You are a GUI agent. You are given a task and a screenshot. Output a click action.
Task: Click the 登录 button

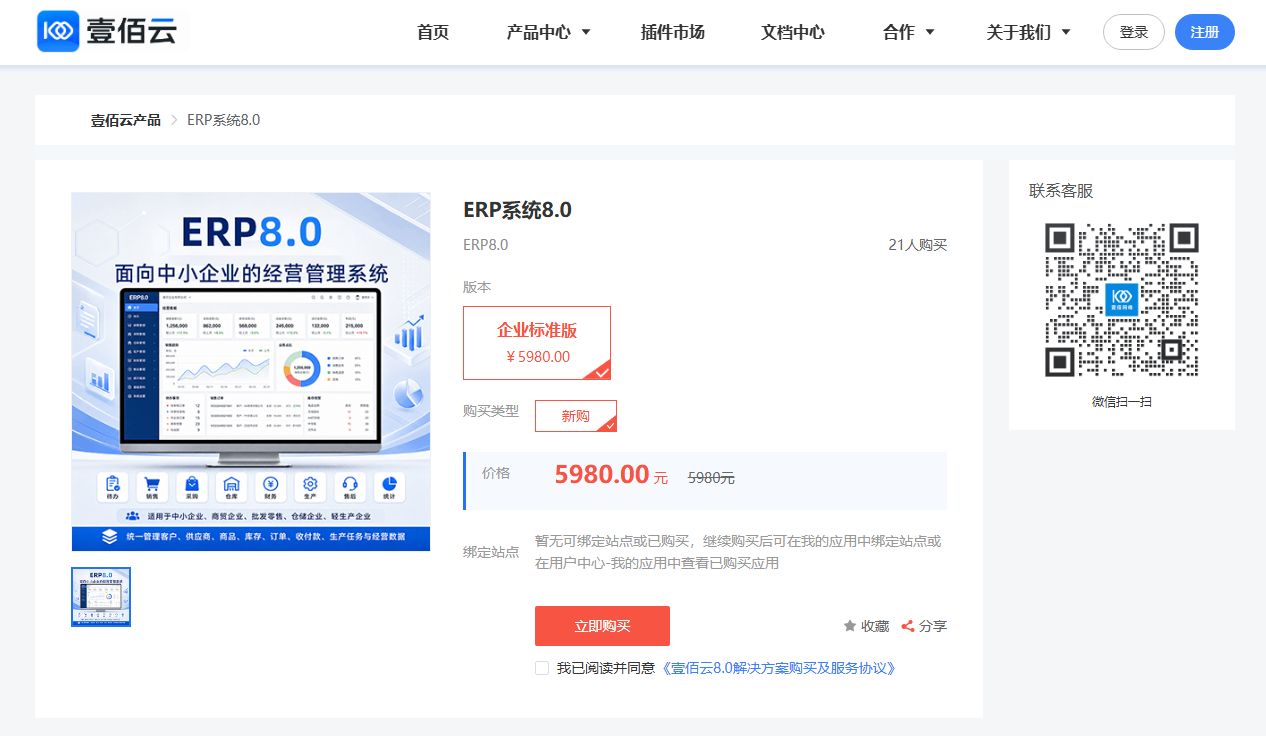point(1134,32)
